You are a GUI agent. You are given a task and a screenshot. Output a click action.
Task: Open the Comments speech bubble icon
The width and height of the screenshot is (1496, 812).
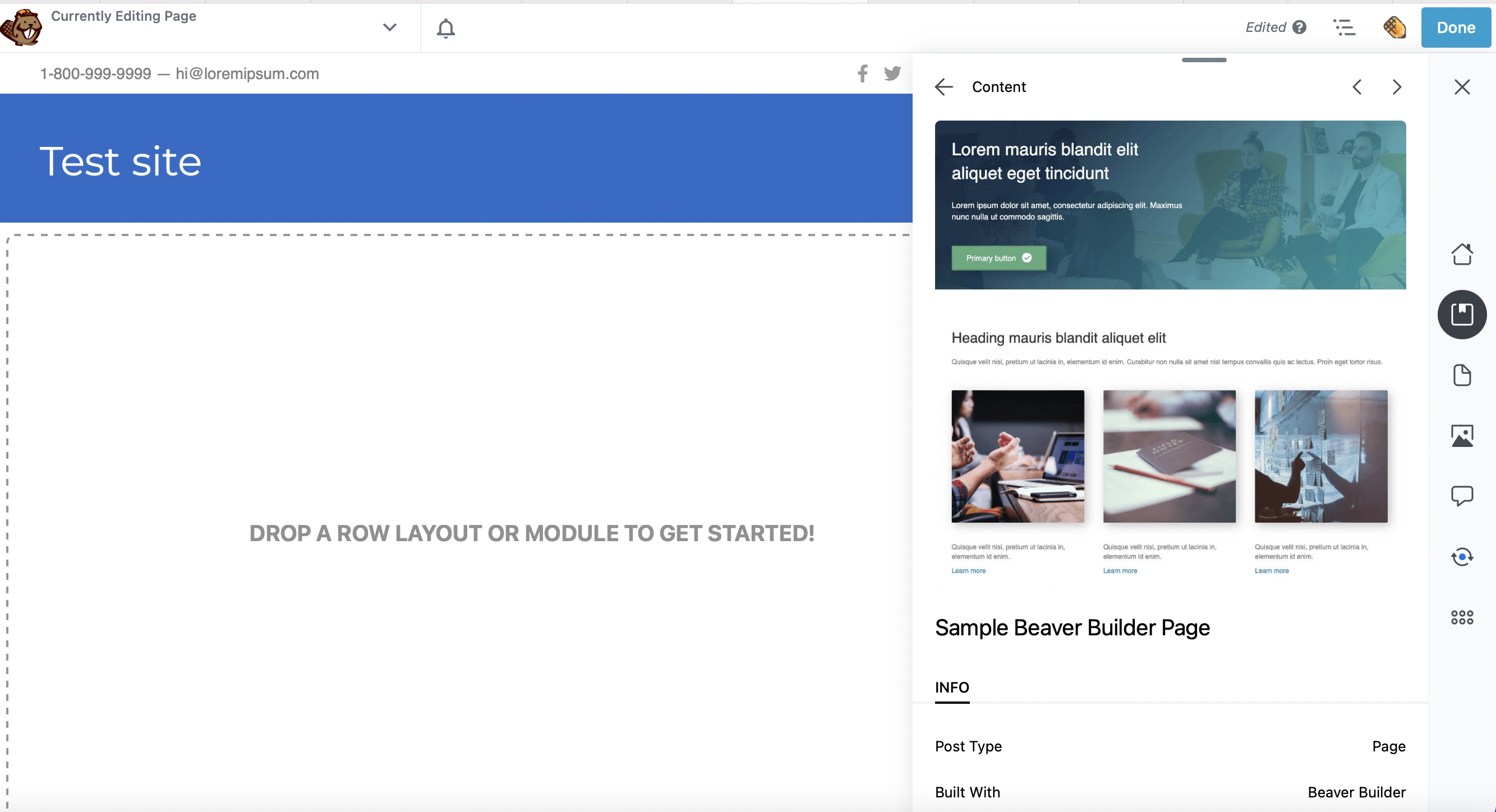(x=1462, y=496)
